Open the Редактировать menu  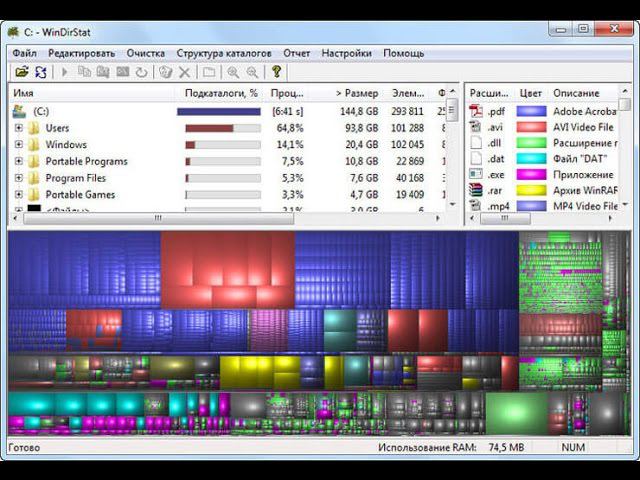pyautogui.click(x=82, y=53)
